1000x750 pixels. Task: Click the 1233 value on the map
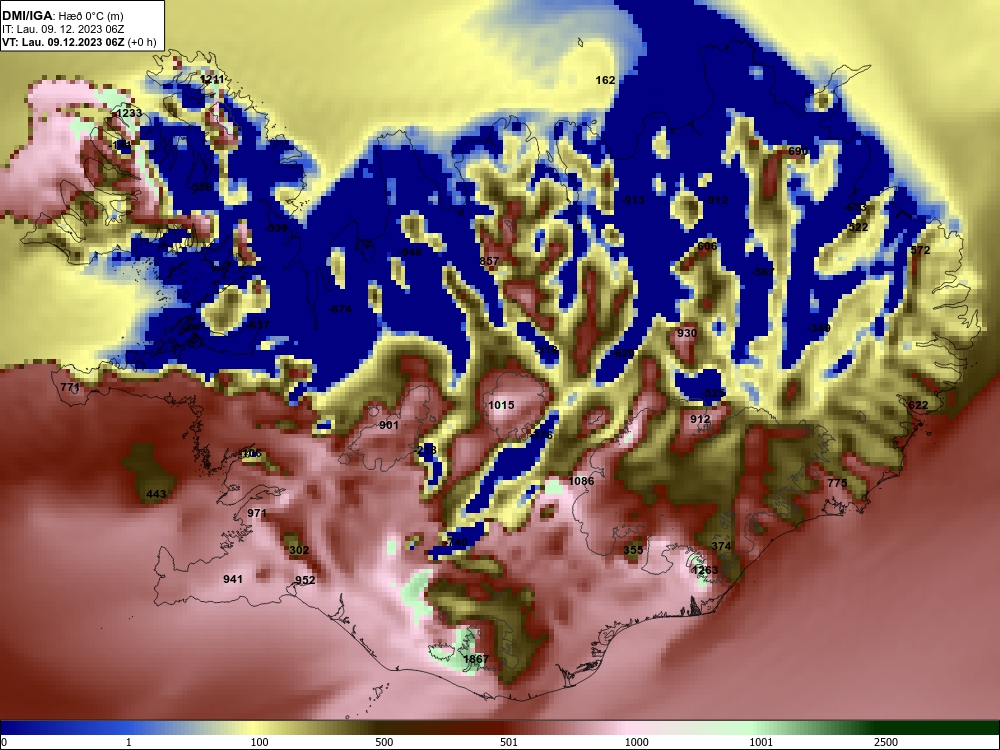129,113
